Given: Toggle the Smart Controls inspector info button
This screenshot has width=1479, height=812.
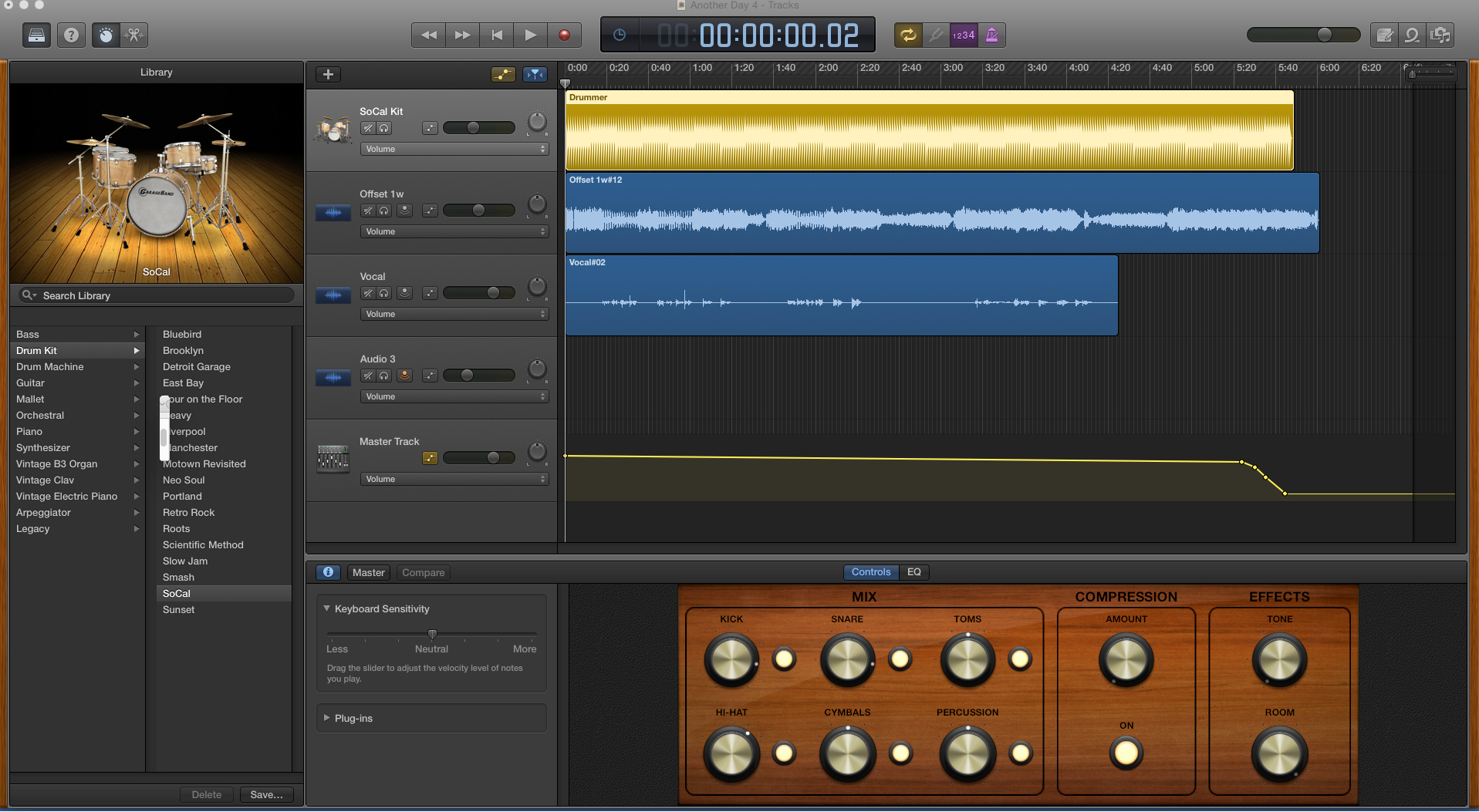Looking at the screenshot, I should coord(328,572).
